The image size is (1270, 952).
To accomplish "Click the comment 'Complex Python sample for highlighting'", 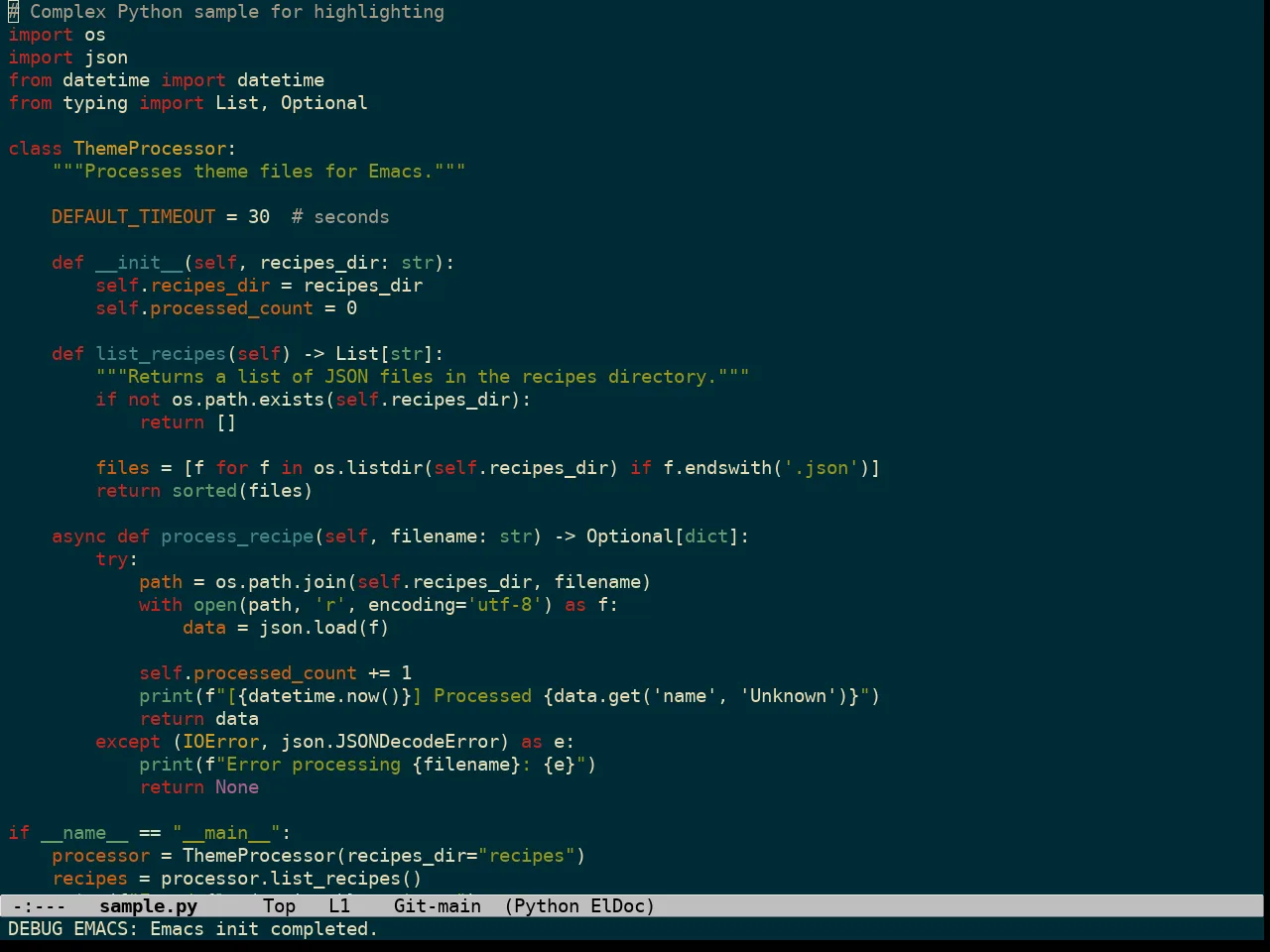I will pos(237,12).
